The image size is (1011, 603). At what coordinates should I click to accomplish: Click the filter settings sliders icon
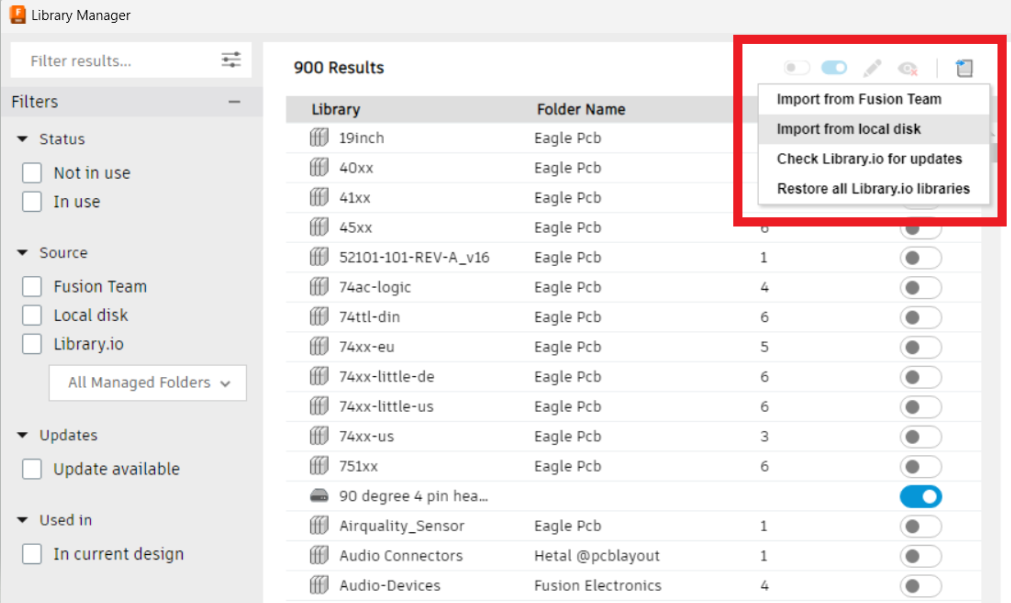231,60
